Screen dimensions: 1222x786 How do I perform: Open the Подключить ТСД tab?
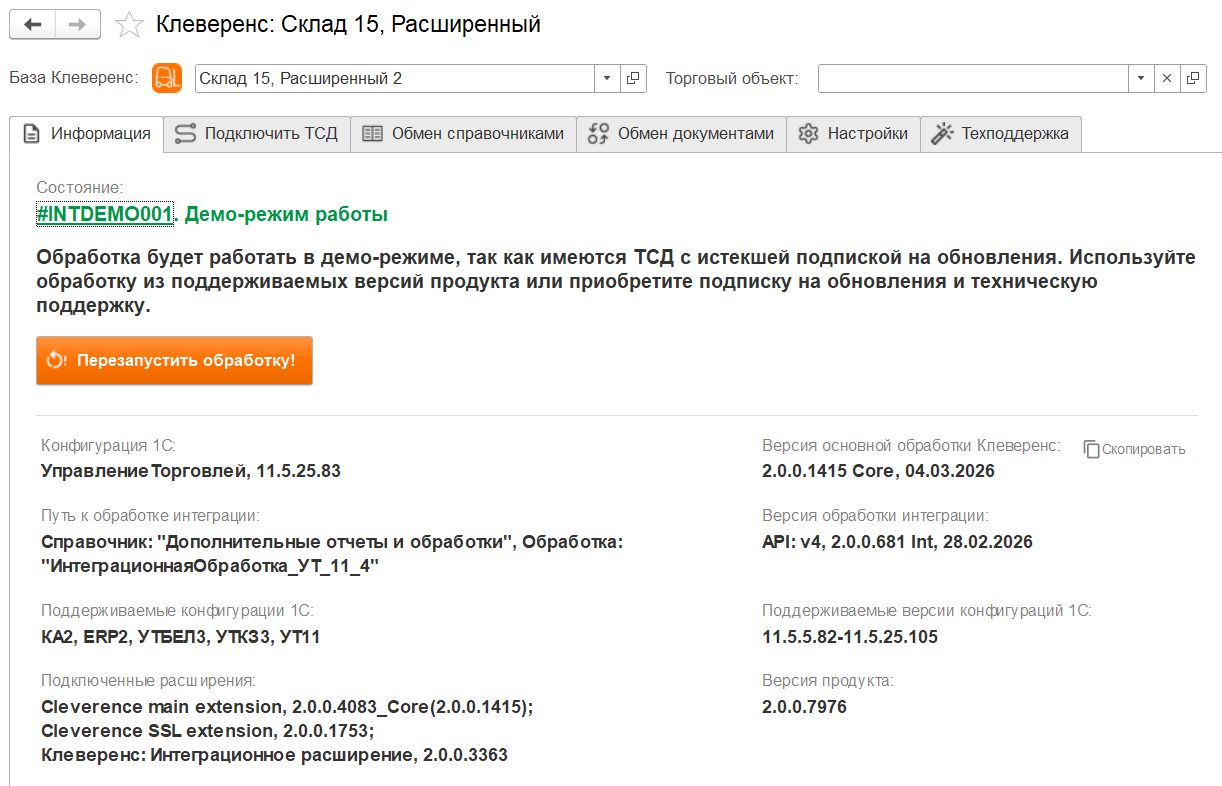coord(256,134)
